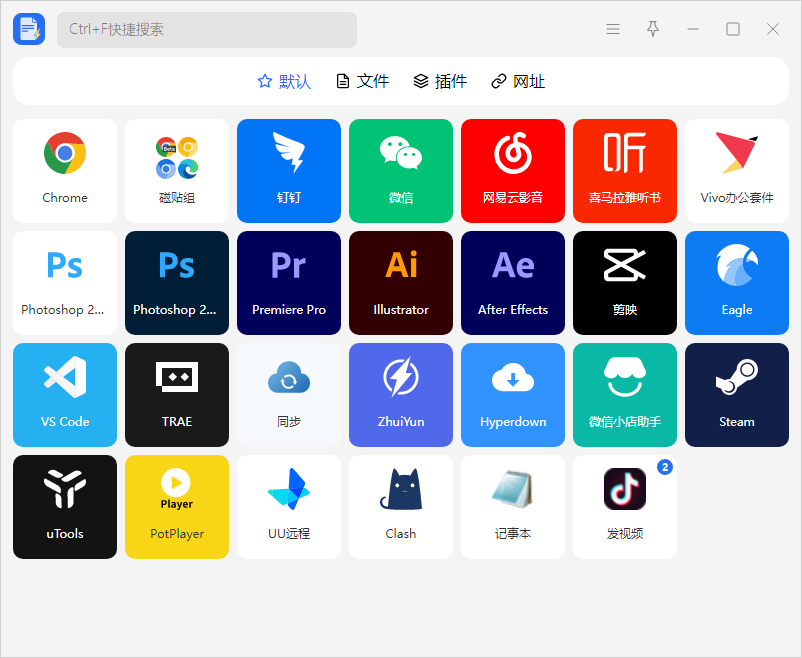Image resolution: width=802 pixels, height=658 pixels.
Task: Open UU远程 tile
Action: point(289,507)
